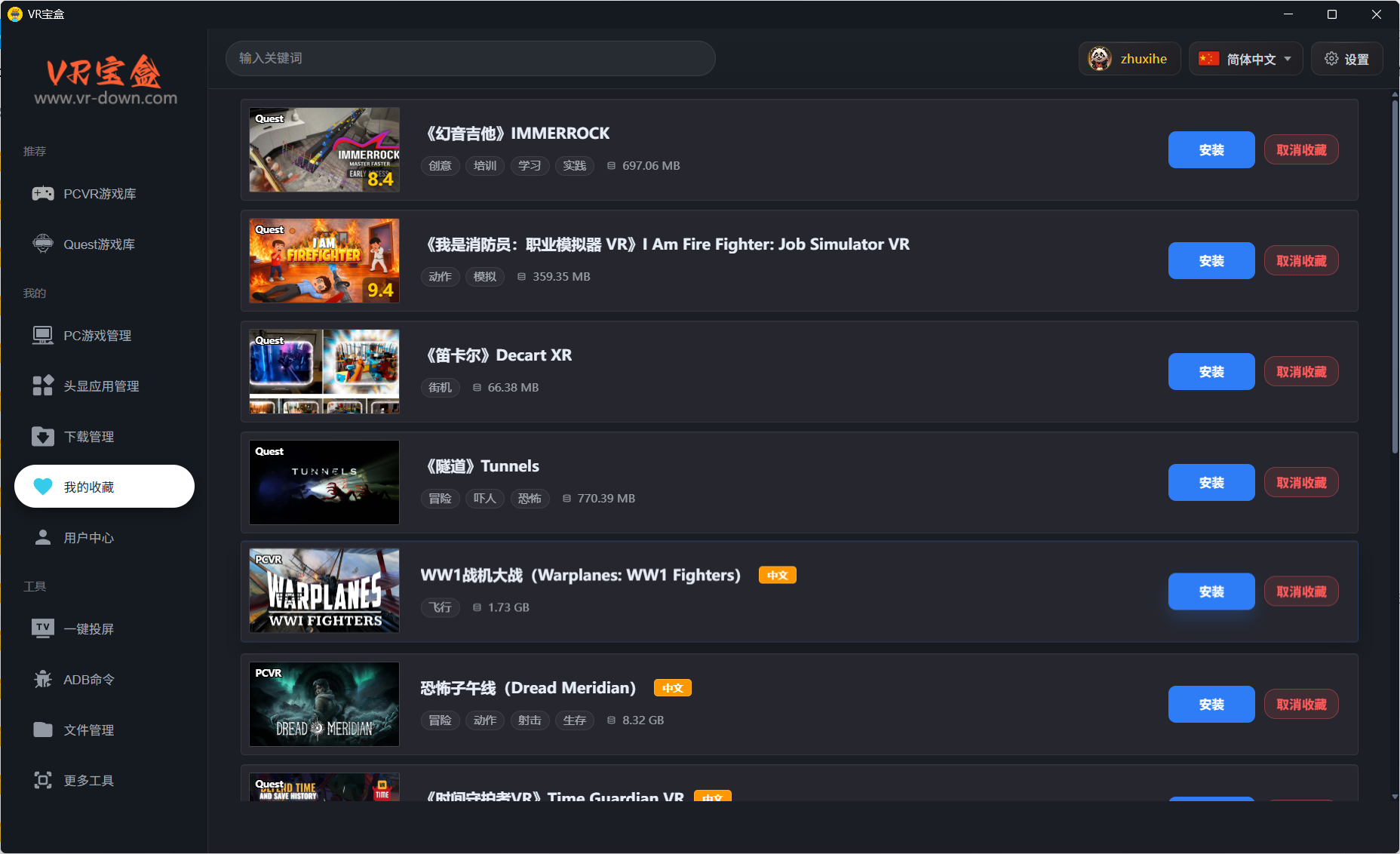Toggle the 中文 tag on Dread Meridian

[x=672, y=687]
